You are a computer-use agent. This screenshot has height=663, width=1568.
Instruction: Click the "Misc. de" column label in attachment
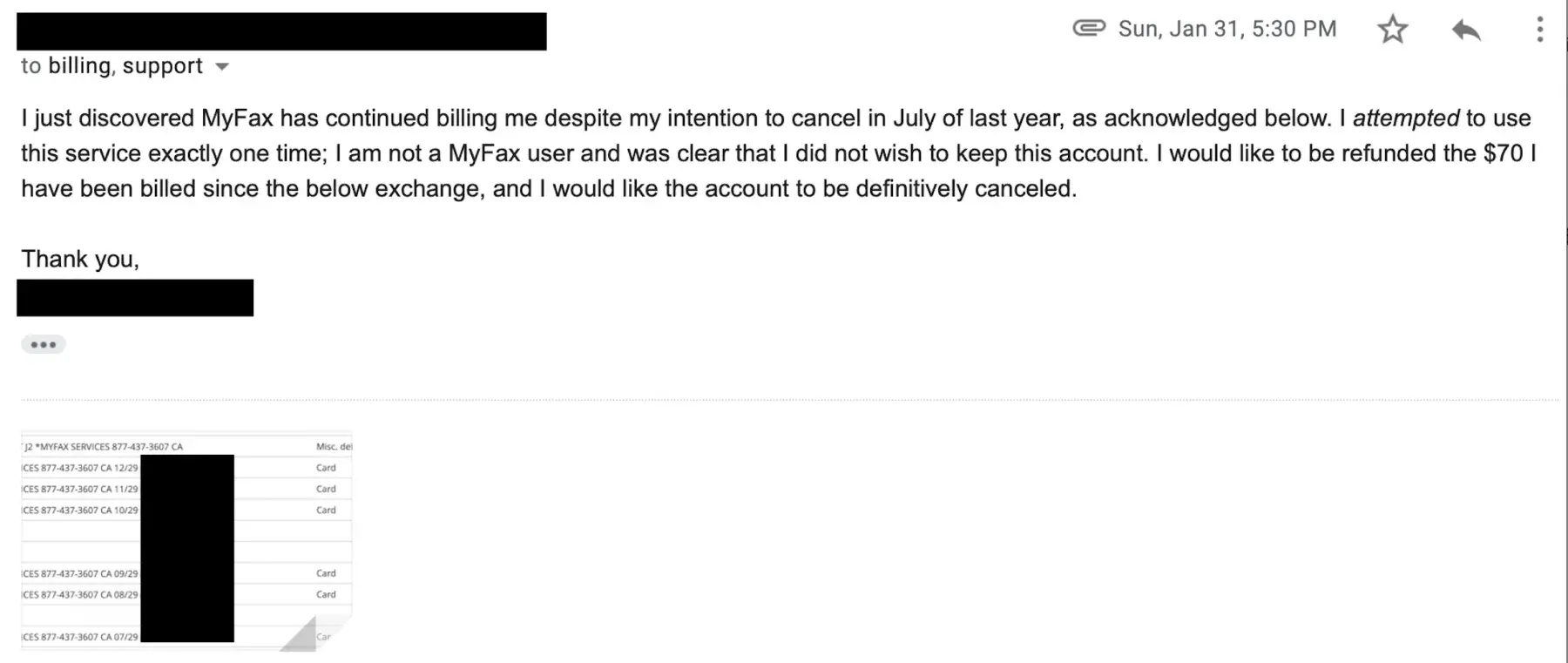coord(334,446)
